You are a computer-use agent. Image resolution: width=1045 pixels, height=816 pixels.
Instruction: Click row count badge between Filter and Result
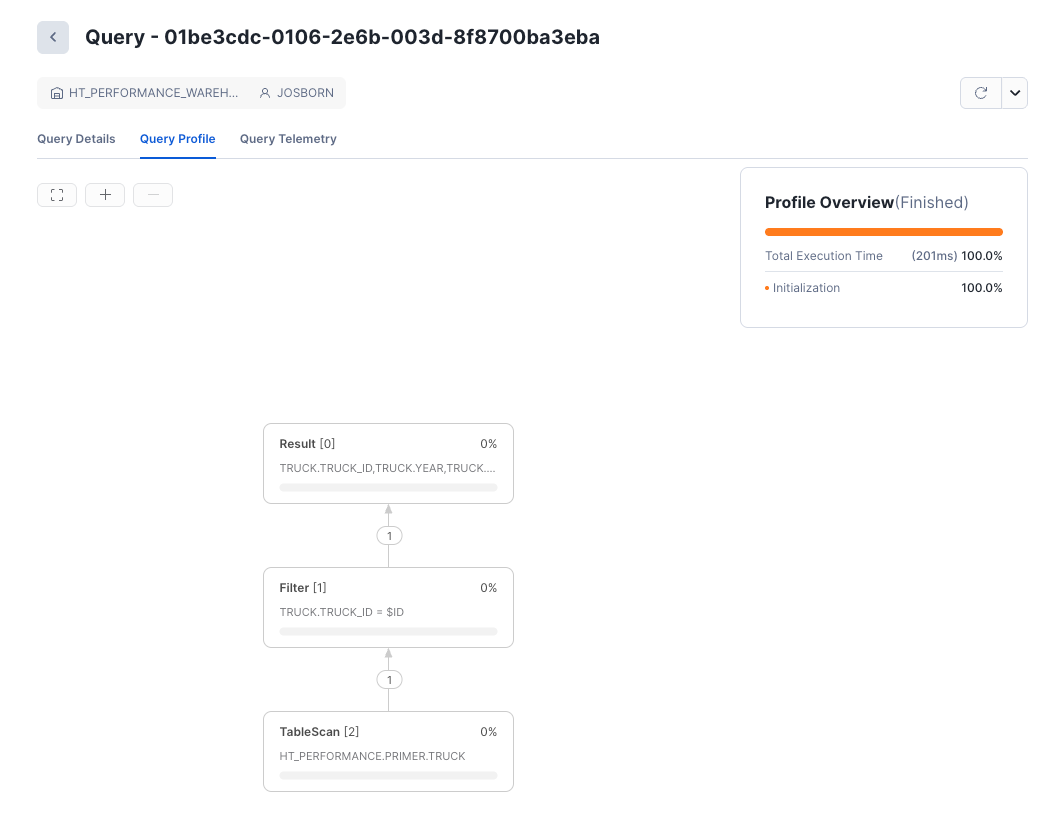[389, 536]
